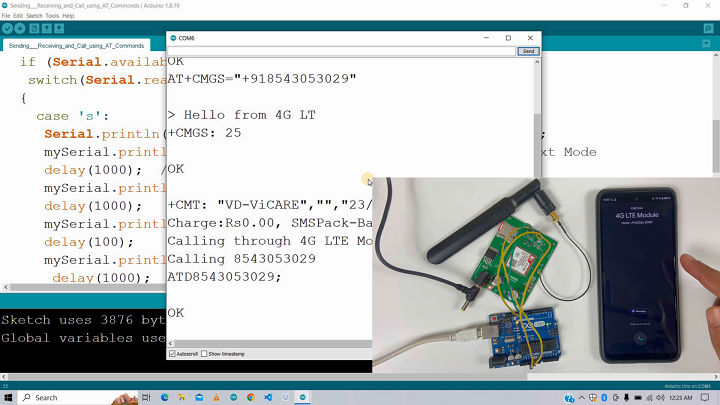Click the AT+CMGS="+918543053029" line
The height and width of the screenshot is (405, 720).
(x=262, y=79)
